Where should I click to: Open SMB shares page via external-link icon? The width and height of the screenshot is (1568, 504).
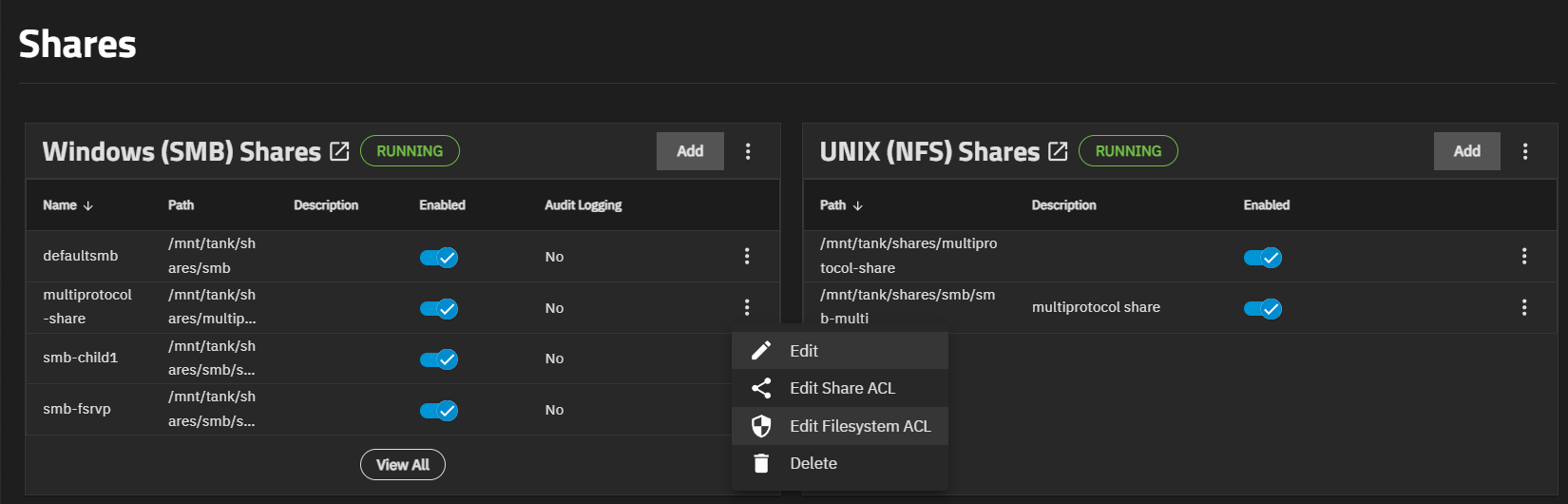click(x=339, y=151)
